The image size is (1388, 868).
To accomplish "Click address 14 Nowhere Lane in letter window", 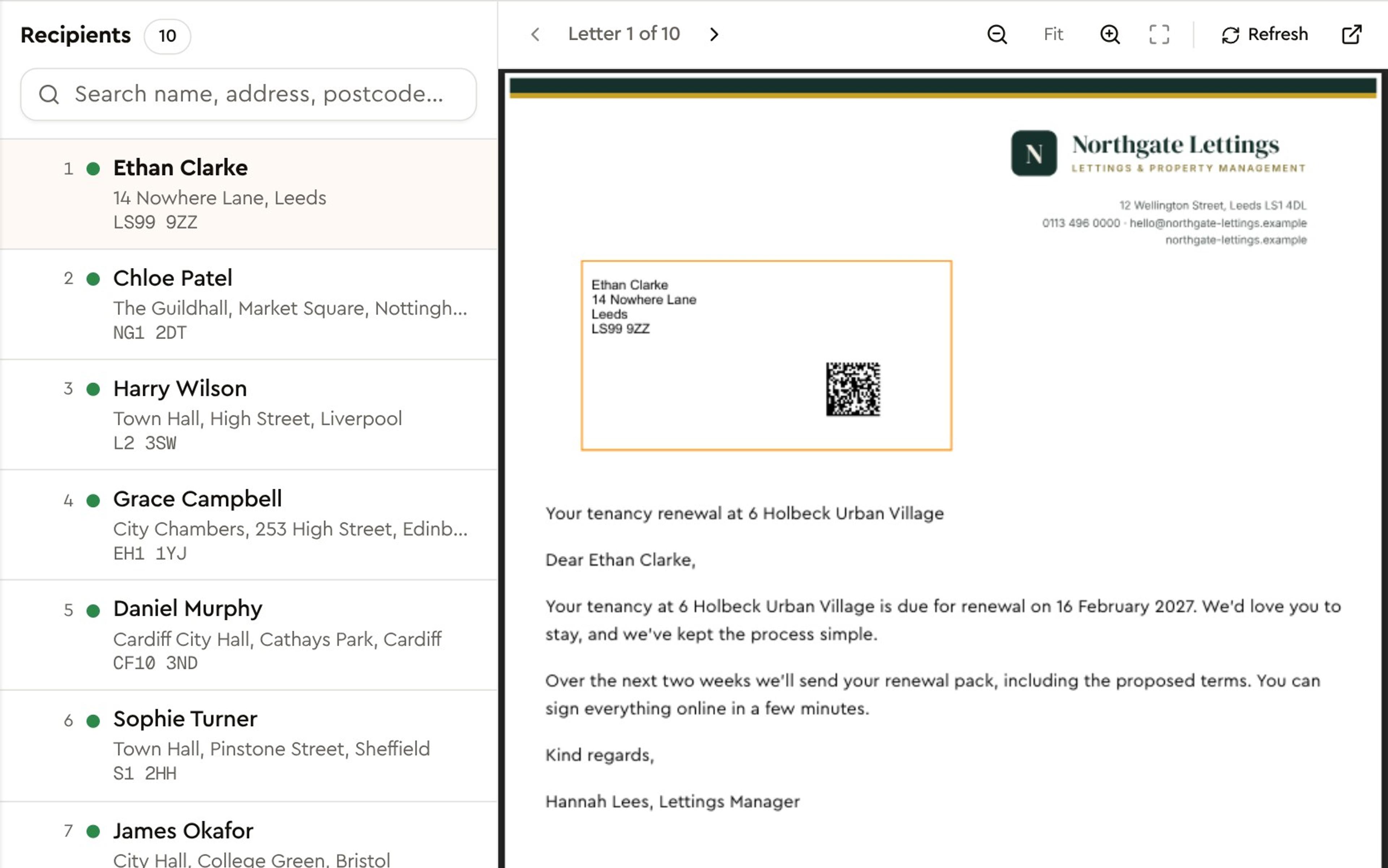I will (x=644, y=300).
